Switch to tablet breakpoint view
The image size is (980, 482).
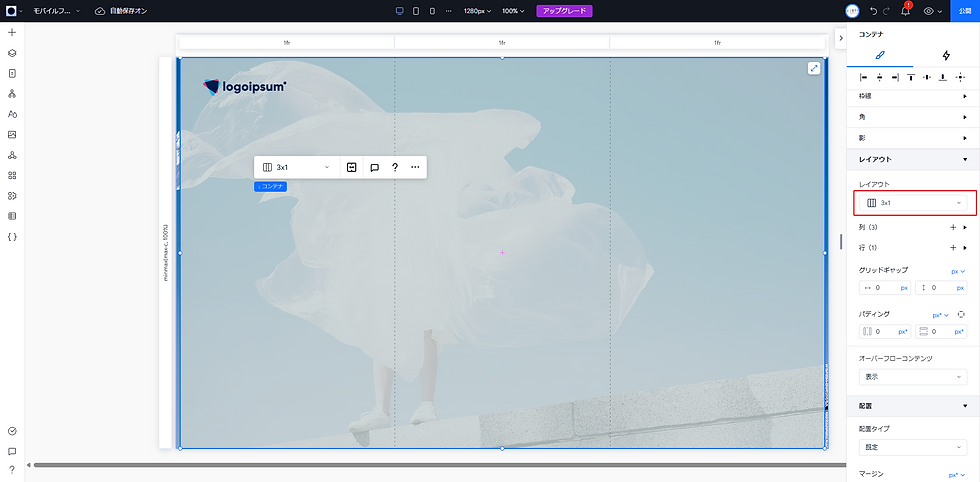[x=416, y=11]
